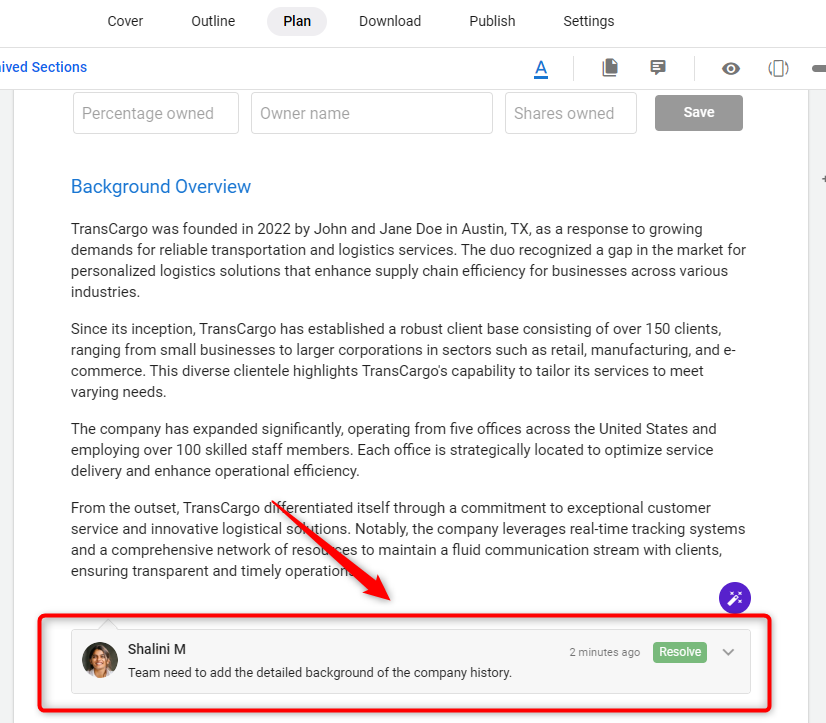Switch to the Cover tab
The height and width of the screenshot is (723, 826).
click(x=125, y=21)
